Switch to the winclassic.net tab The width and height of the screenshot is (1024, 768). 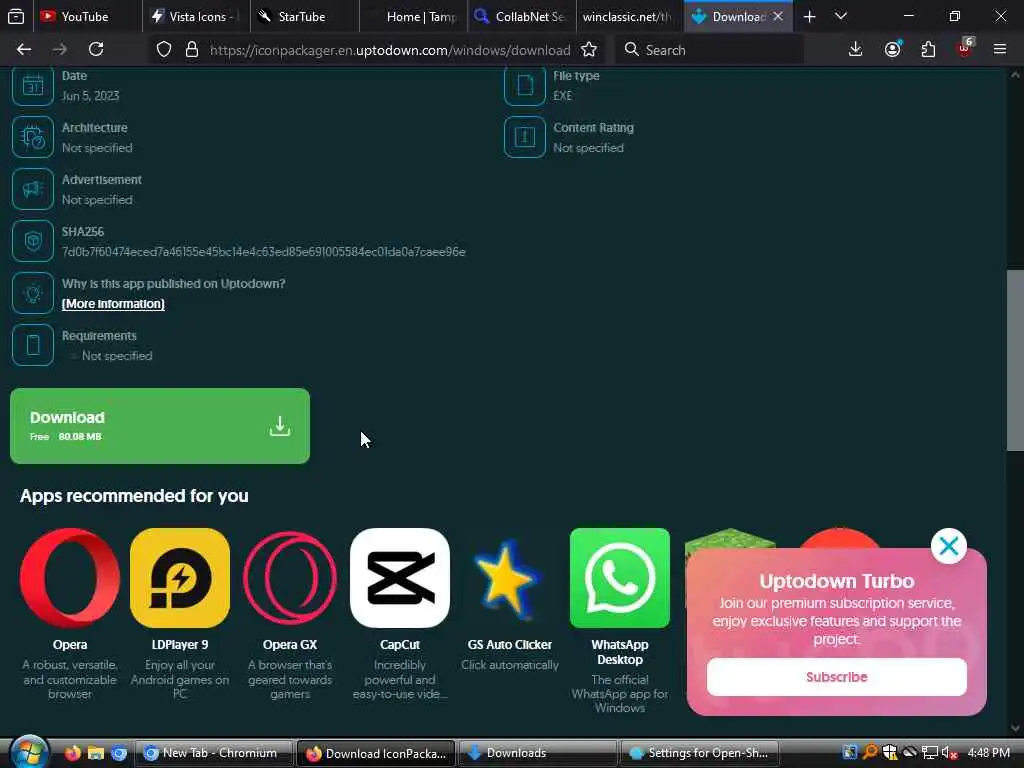tap(630, 16)
